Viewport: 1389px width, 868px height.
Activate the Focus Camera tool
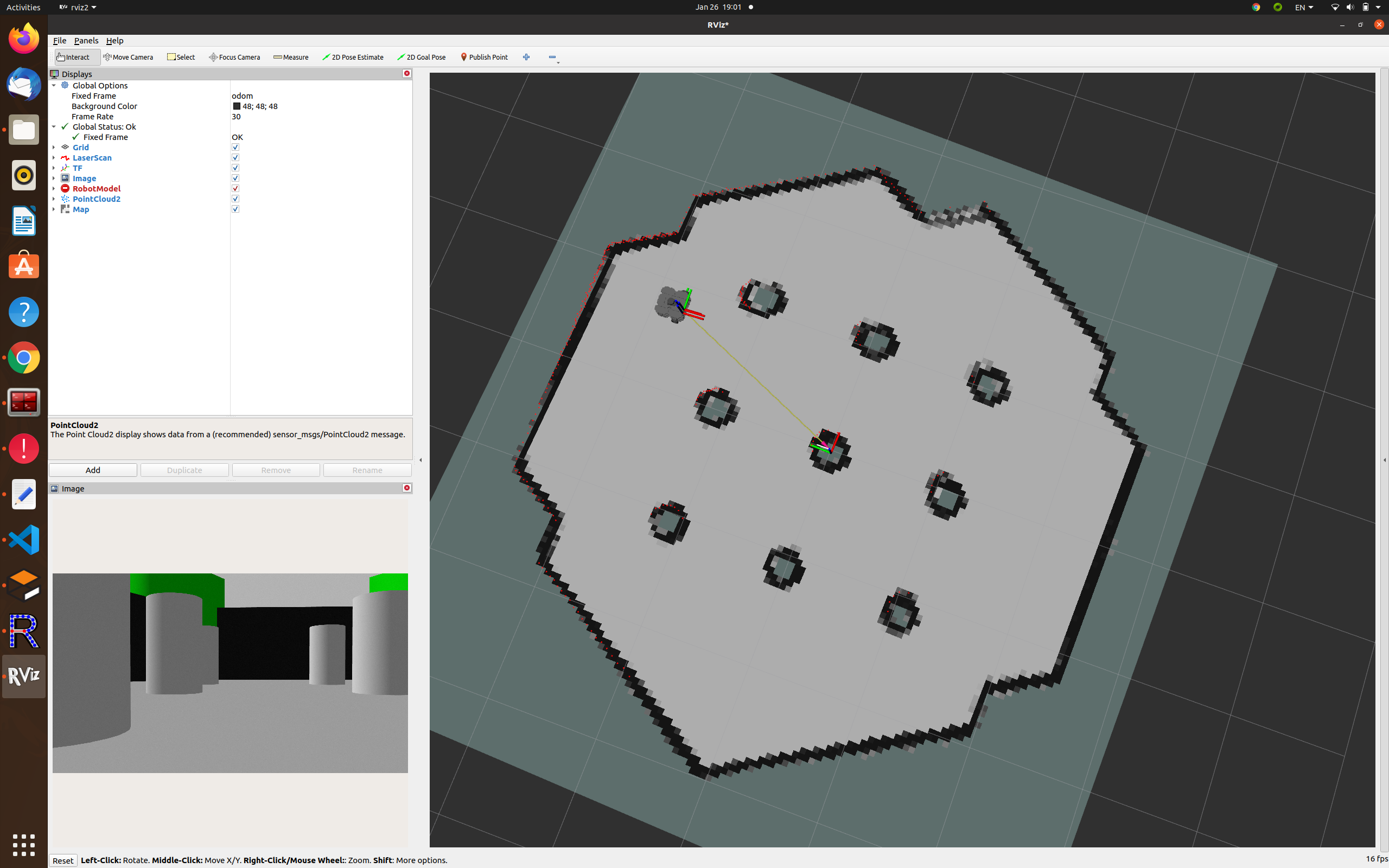234,57
